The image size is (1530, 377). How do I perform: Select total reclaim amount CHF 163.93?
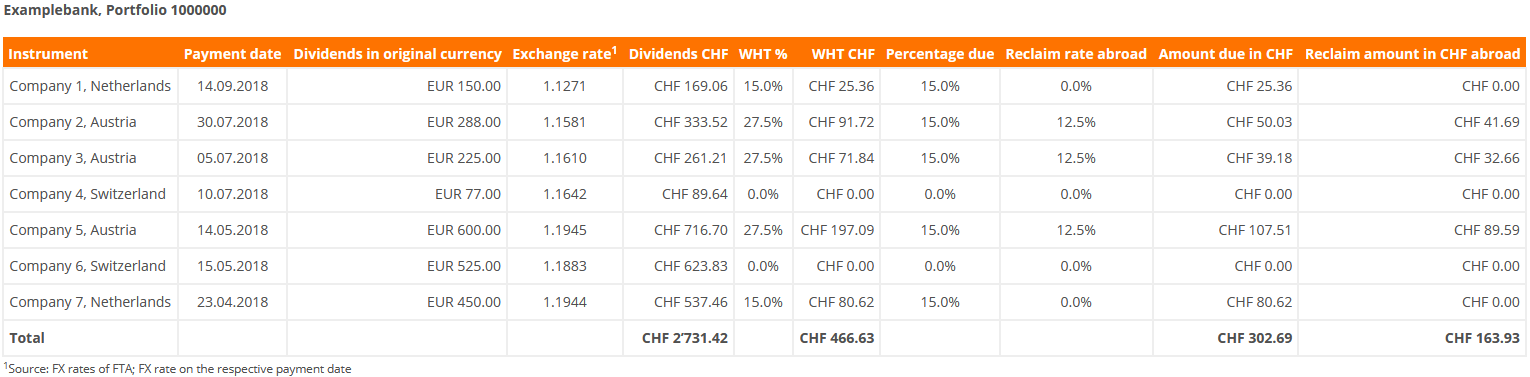(x=1482, y=338)
